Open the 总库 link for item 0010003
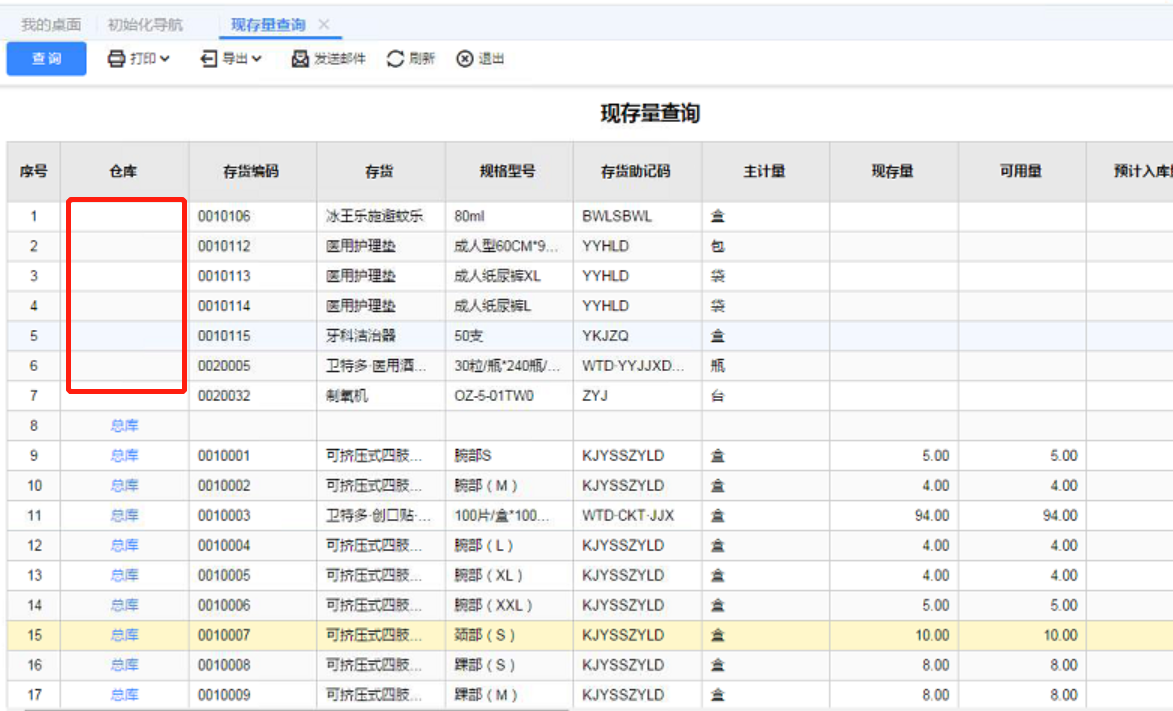The image size is (1173, 711). coord(124,516)
